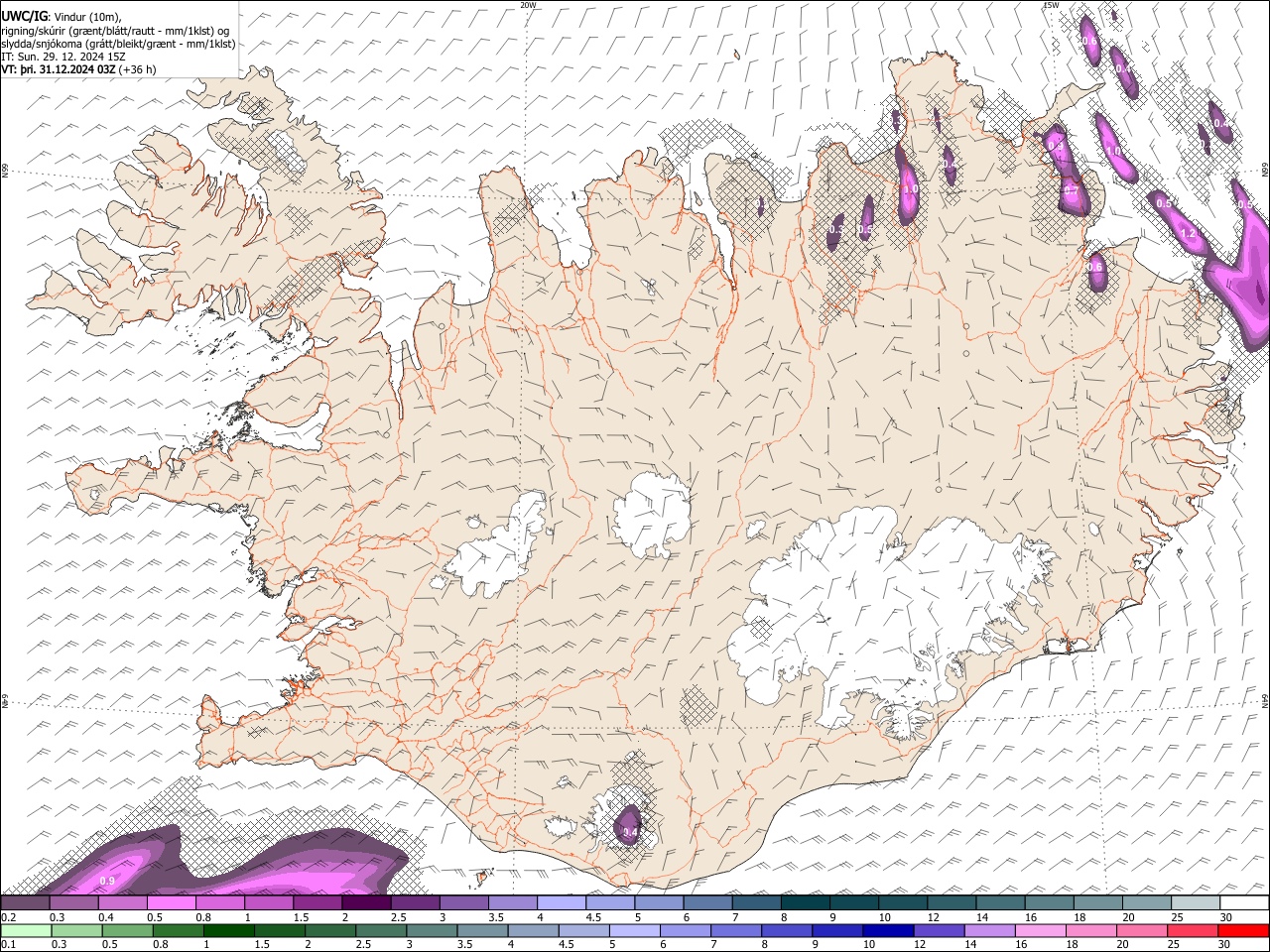Click the dark teal swatch, upper scale
Image resolution: width=1270 pixels, height=952 pixels.
click(x=806, y=903)
